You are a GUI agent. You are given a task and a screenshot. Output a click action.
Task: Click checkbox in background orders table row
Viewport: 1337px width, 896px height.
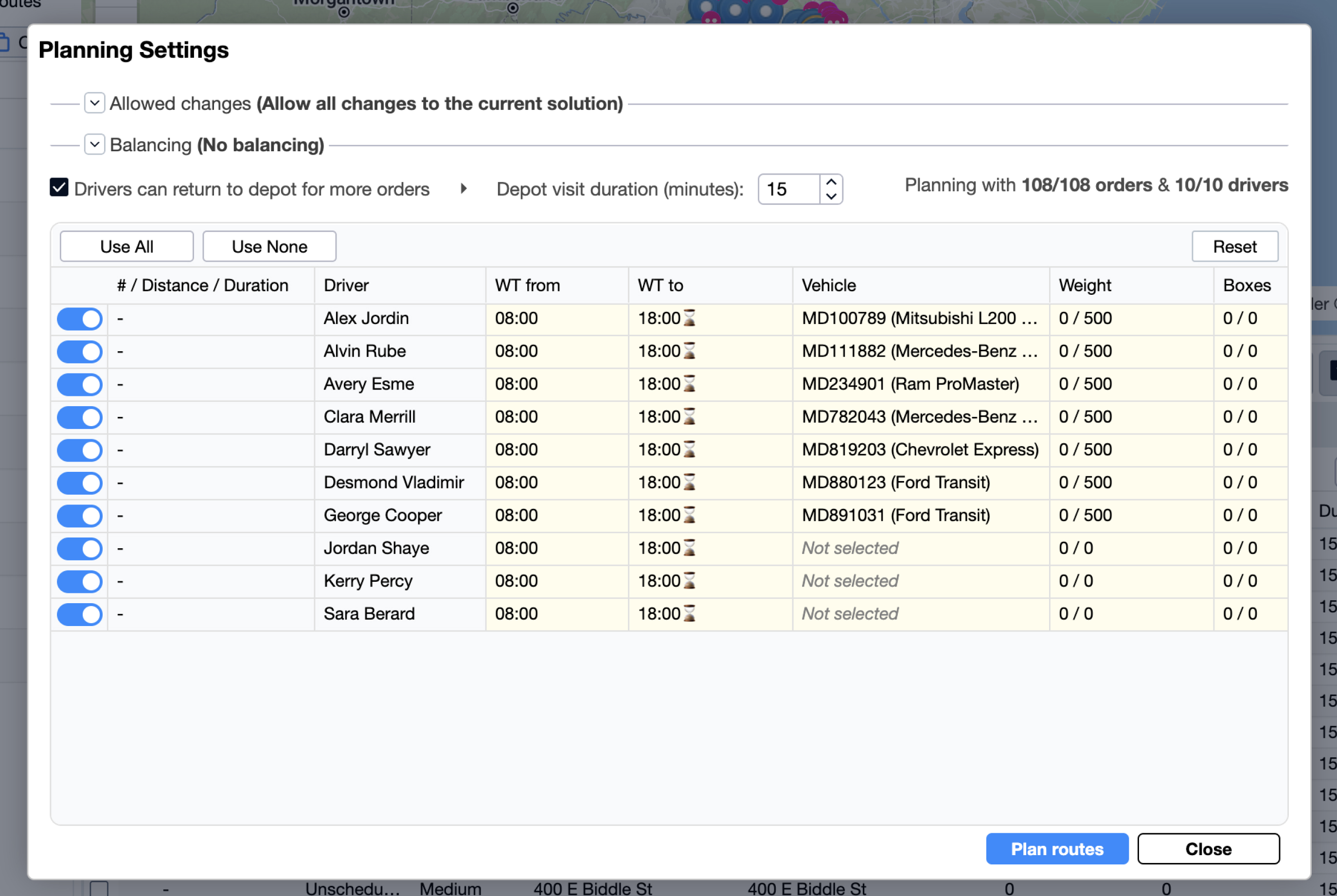(99, 889)
